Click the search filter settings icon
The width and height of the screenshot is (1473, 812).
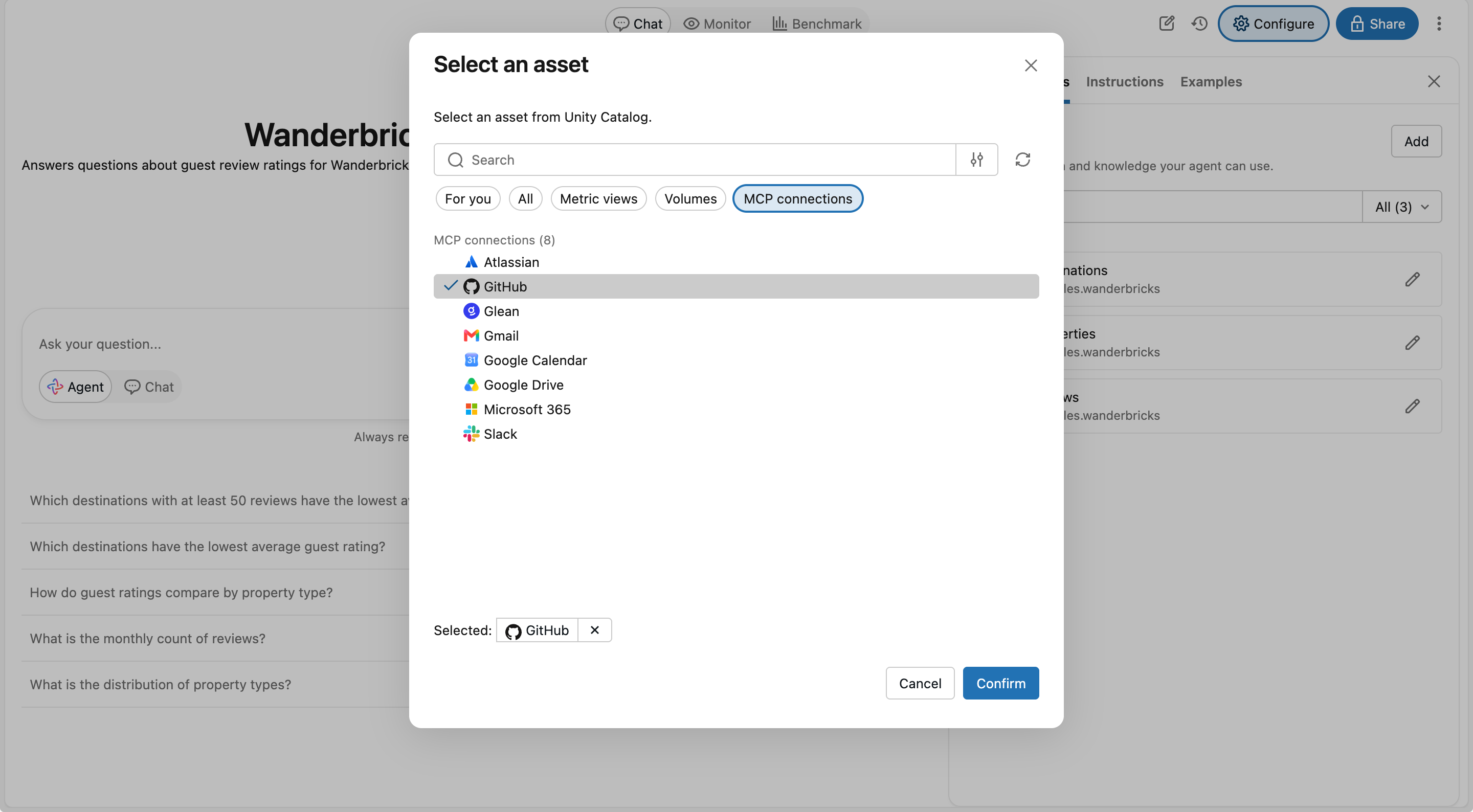coord(977,160)
